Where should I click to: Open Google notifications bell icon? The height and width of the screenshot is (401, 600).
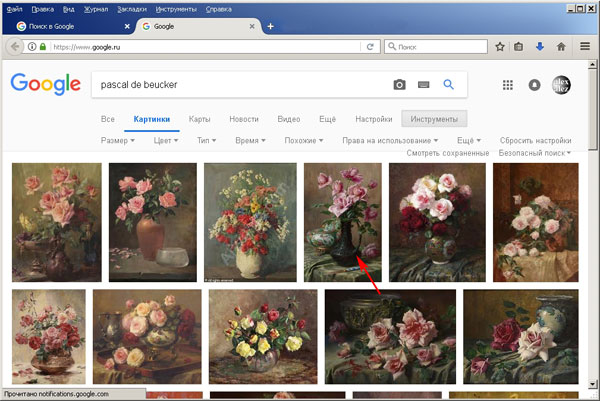[535, 85]
